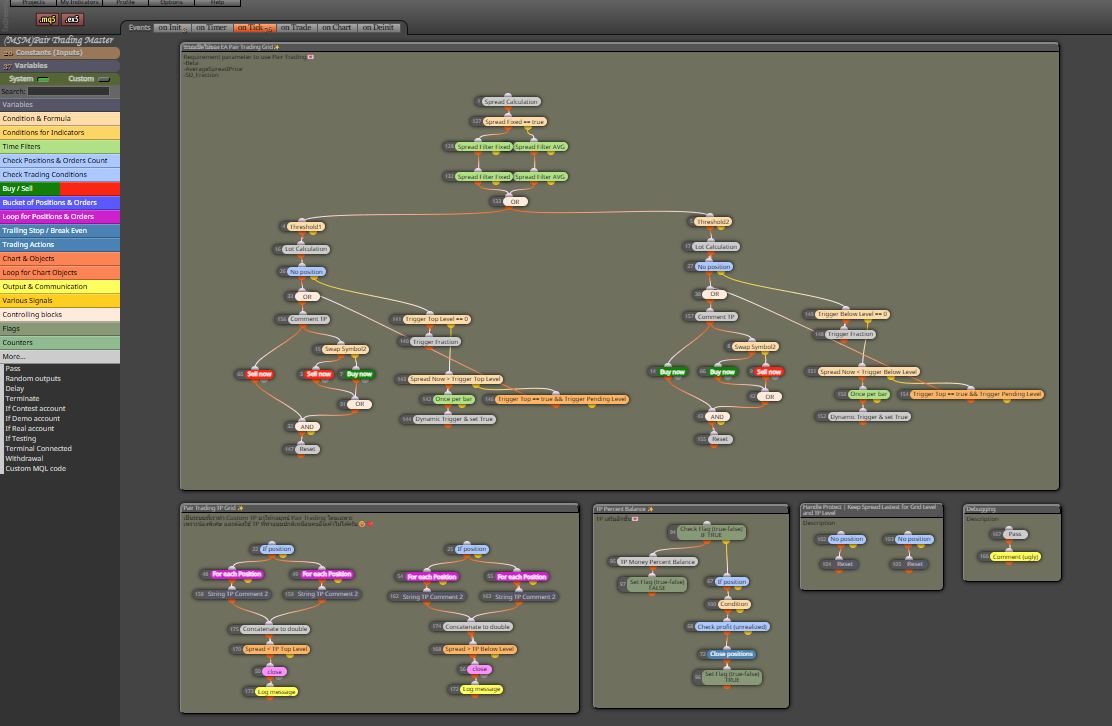Select the Threshold2 condition node
This screenshot has height=726, width=1112.
pos(713,222)
